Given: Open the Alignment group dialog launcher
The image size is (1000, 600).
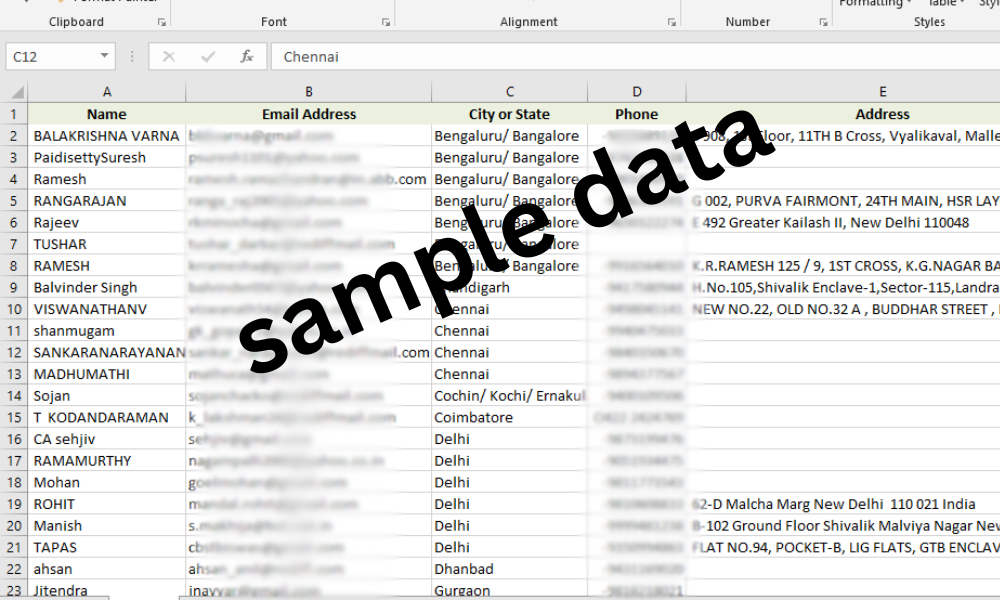Looking at the screenshot, I should tap(672, 22).
